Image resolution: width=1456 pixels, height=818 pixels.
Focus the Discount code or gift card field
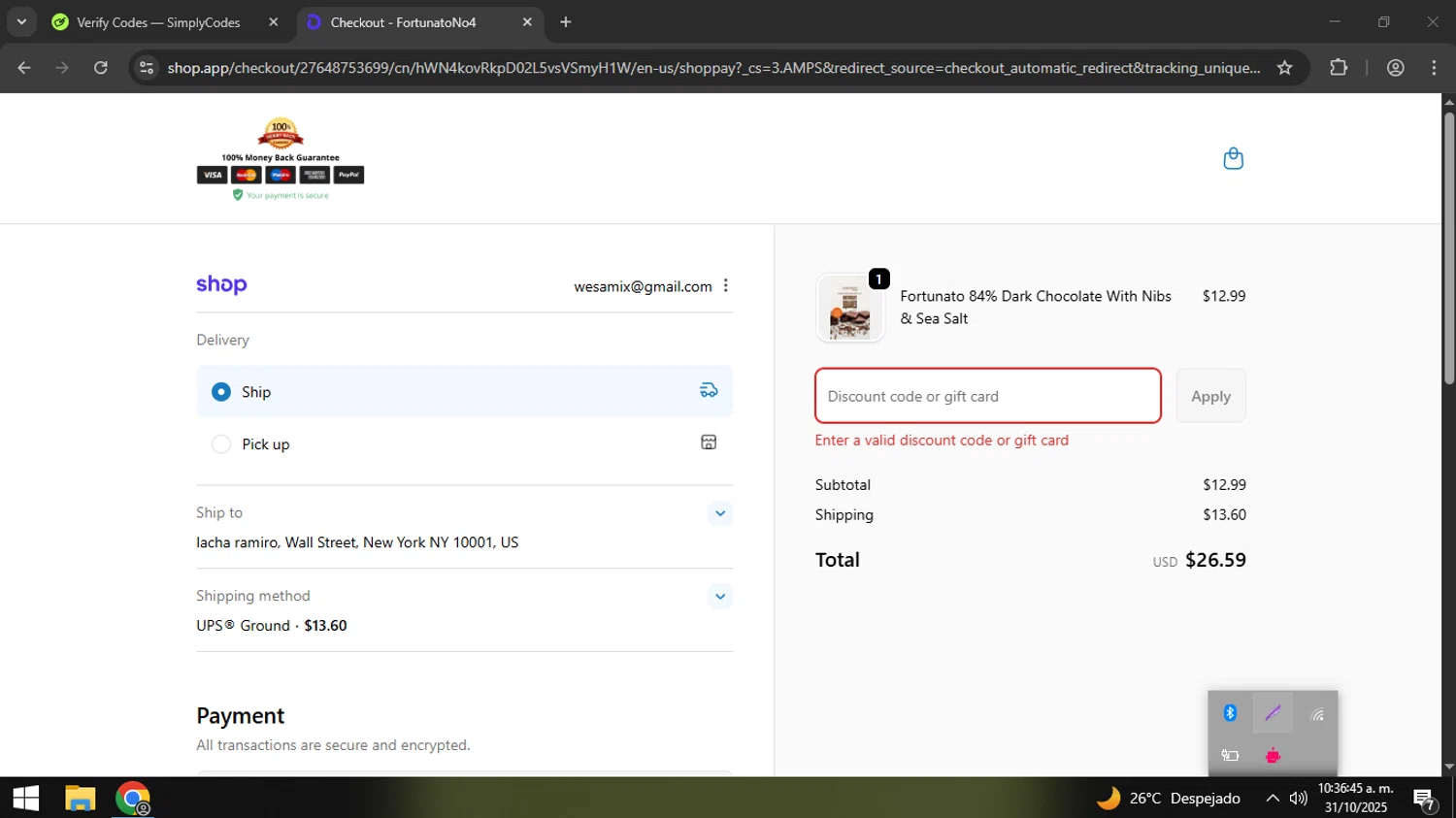[x=988, y=396]
